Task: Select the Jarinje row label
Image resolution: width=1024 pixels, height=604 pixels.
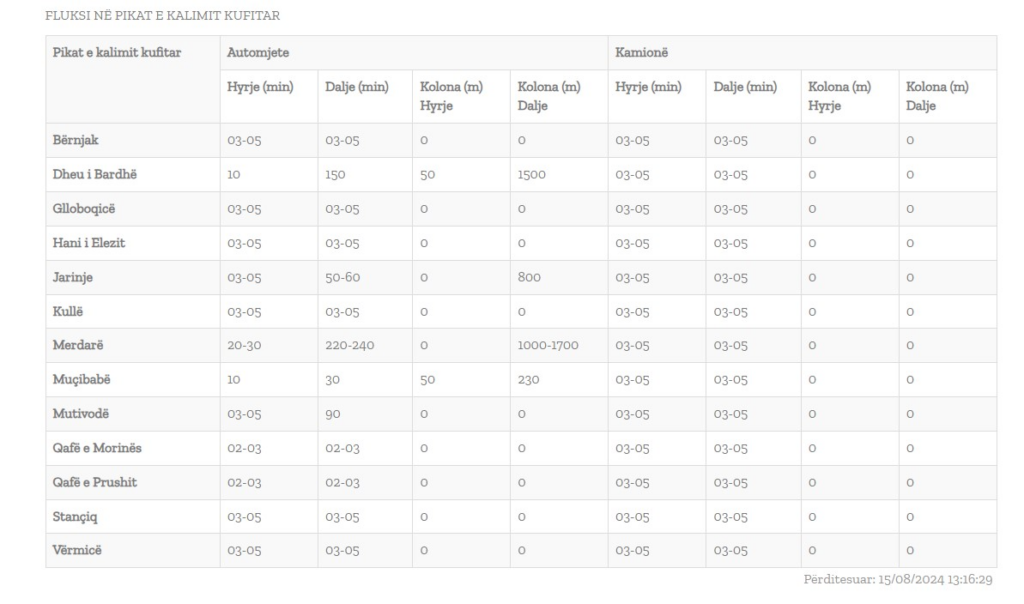Action: pos(72,278)
